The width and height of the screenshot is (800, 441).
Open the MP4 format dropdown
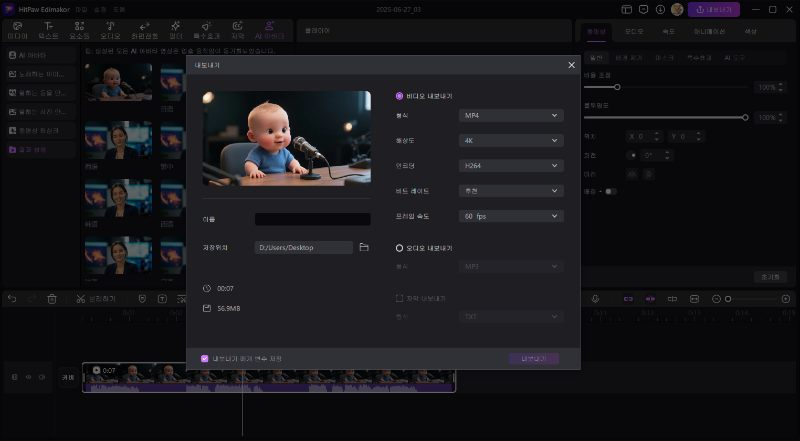tap(511, 115)
